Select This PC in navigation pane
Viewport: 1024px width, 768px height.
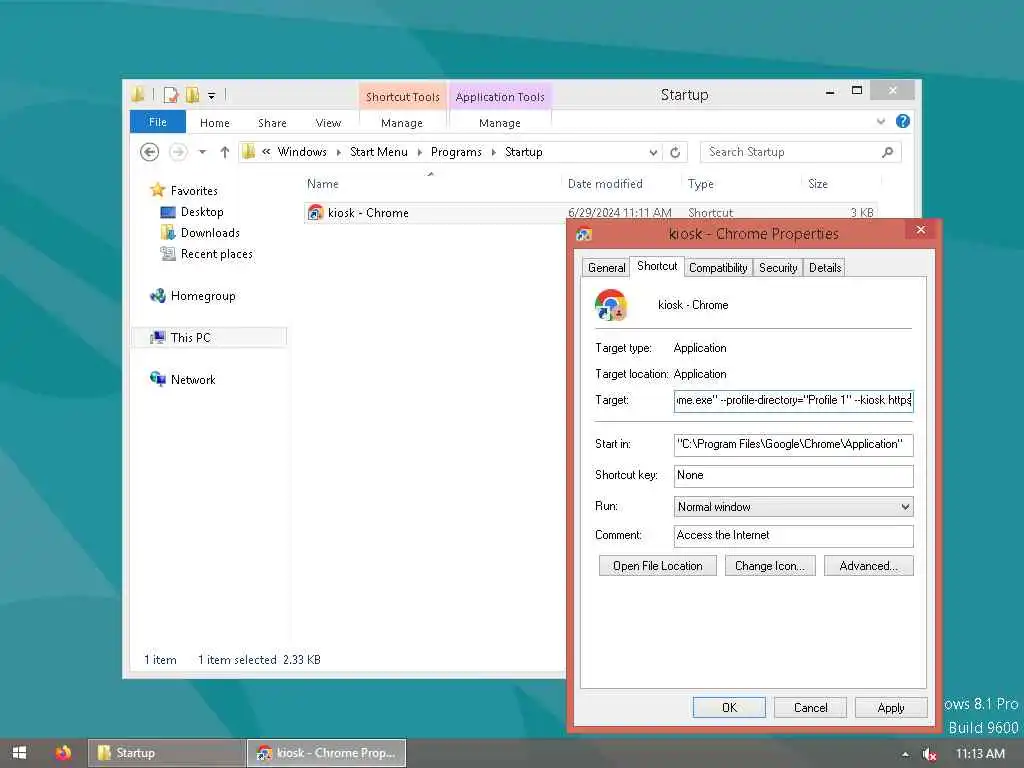190,338
